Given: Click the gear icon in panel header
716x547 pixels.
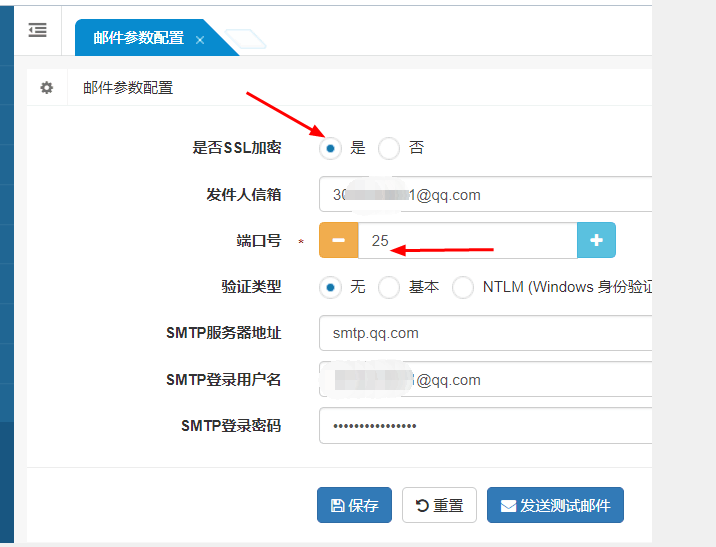Looking at the screenshot, I should [x=46, y=87].
